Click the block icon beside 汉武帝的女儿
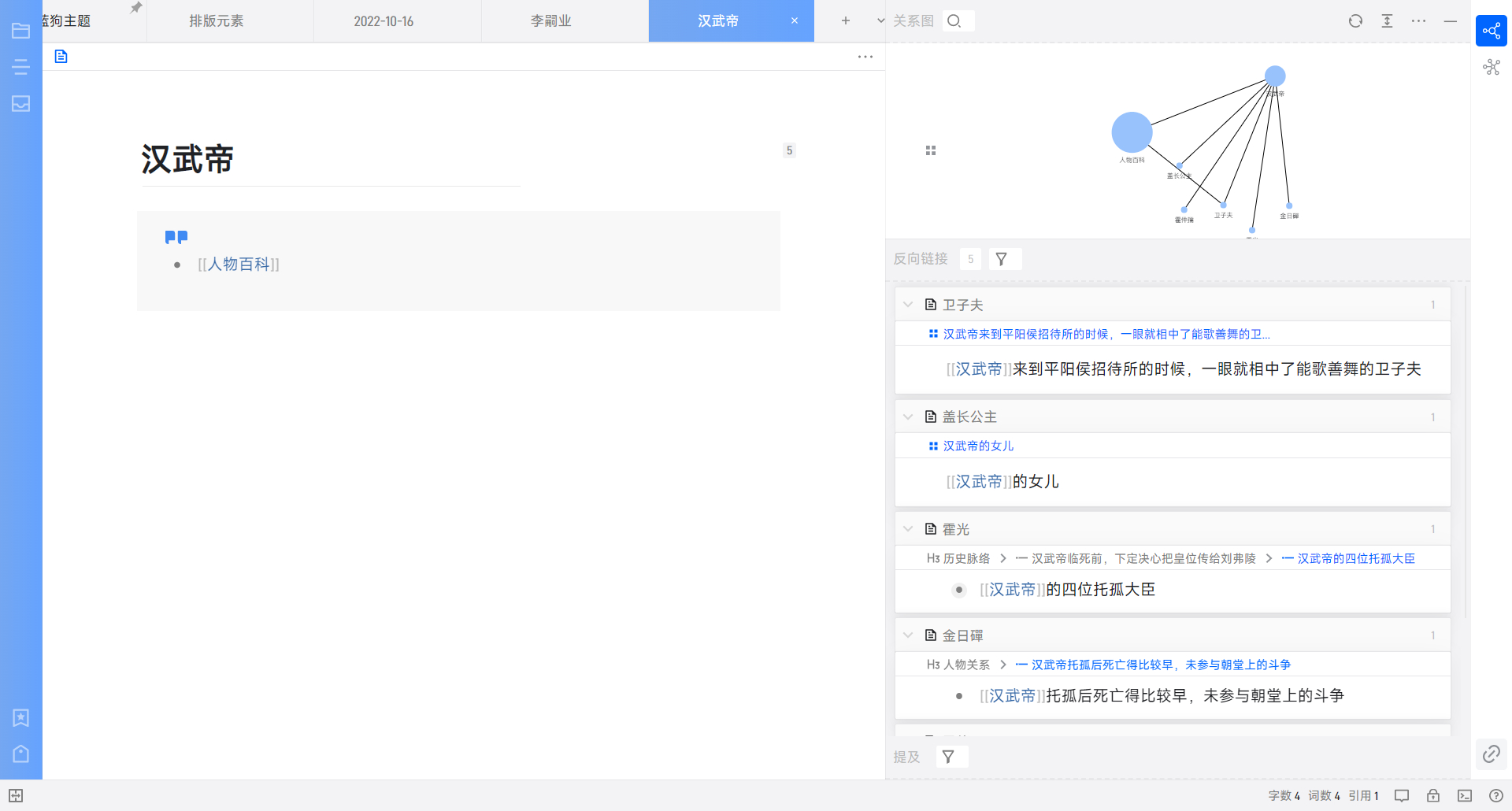 [x=933, y=446]
